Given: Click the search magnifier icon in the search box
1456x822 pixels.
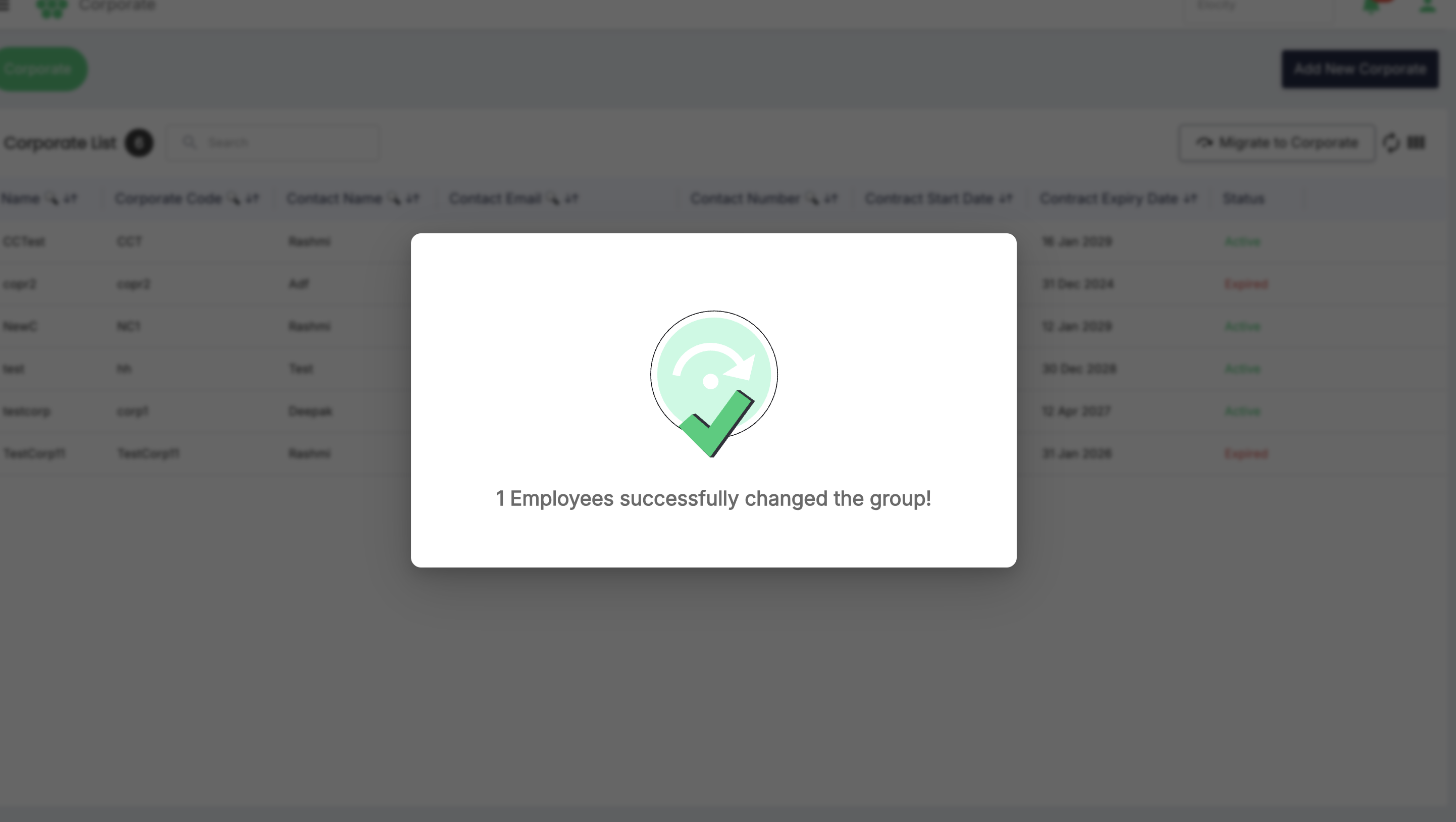Looking at the screenshot, I should point(189,142).
